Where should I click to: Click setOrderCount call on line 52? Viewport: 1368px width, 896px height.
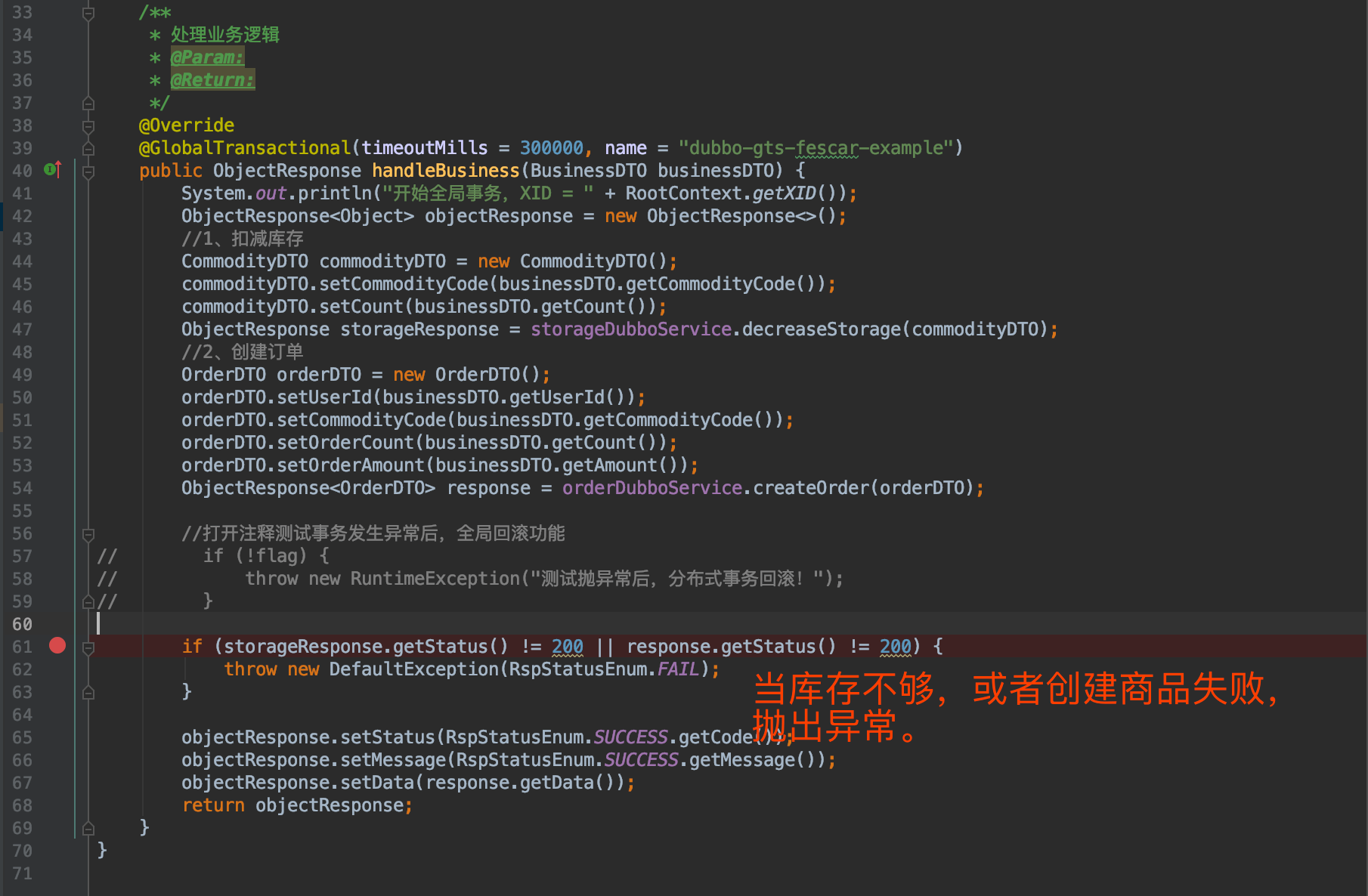pos(345,443)
